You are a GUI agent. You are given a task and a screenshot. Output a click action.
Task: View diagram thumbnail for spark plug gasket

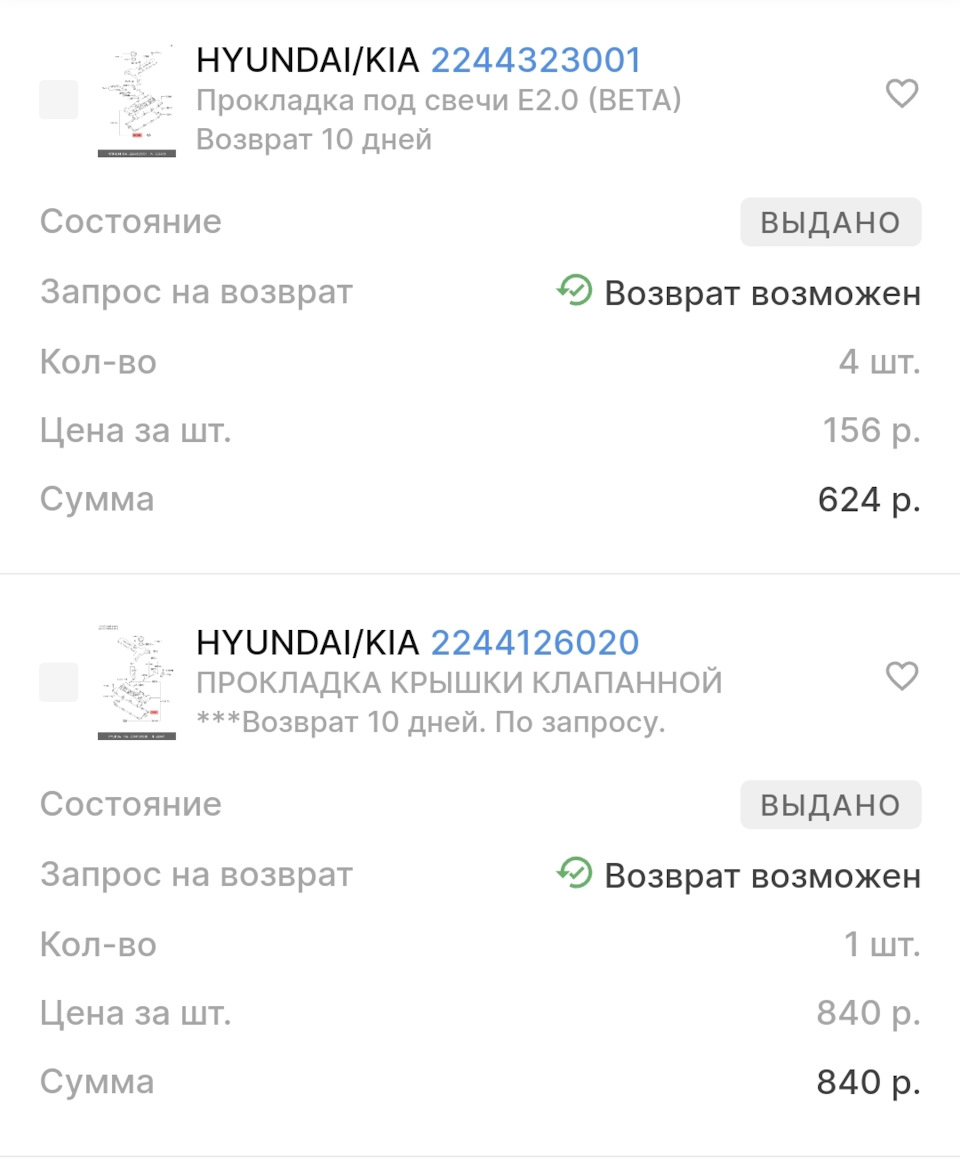[137, 100]
